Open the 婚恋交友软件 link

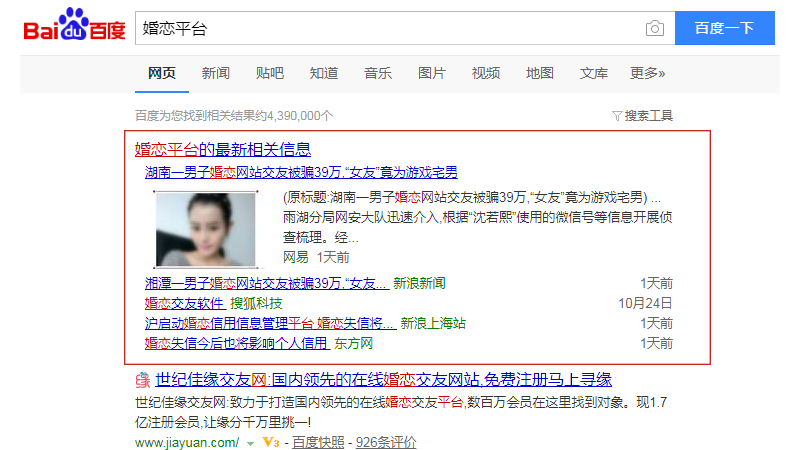coord(185,304)
